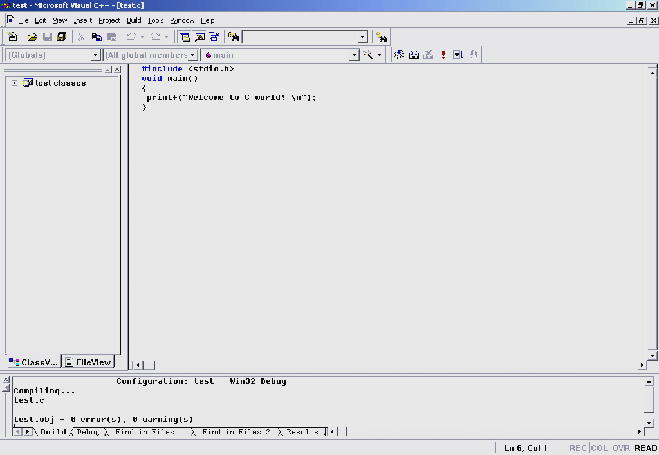This screenshot has height=455, width=659.
Task: Click the output tabs scroll-right arrow
Action: (28, 431)
